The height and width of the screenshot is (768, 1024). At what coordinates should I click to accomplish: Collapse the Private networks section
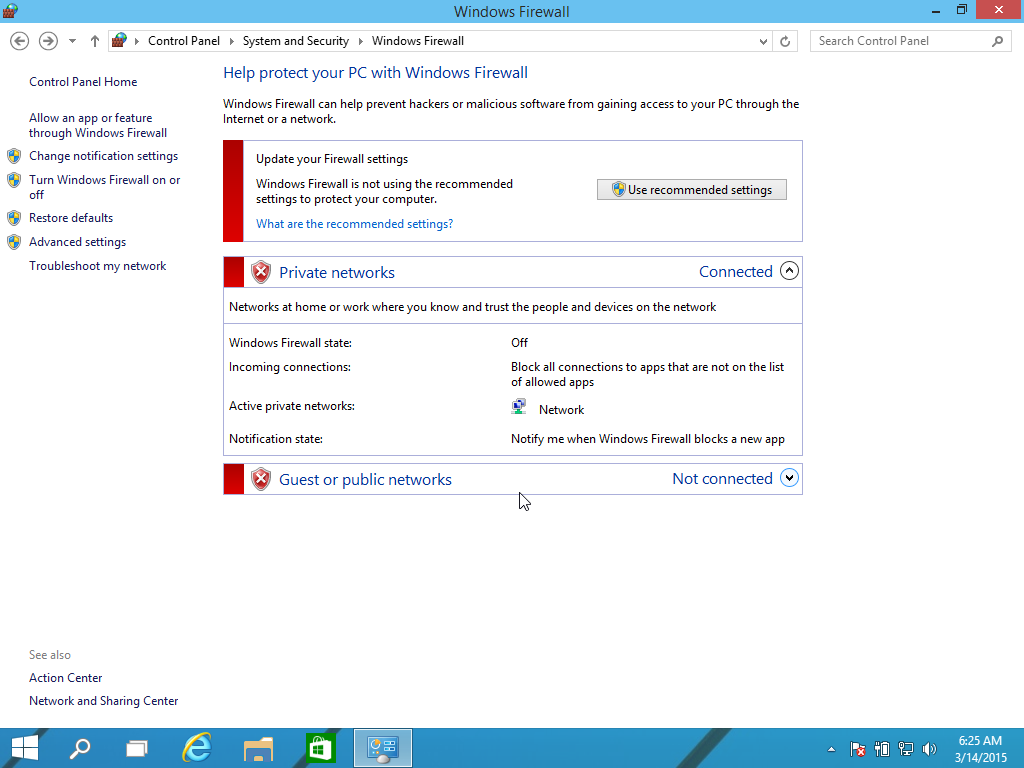[789, 270]
